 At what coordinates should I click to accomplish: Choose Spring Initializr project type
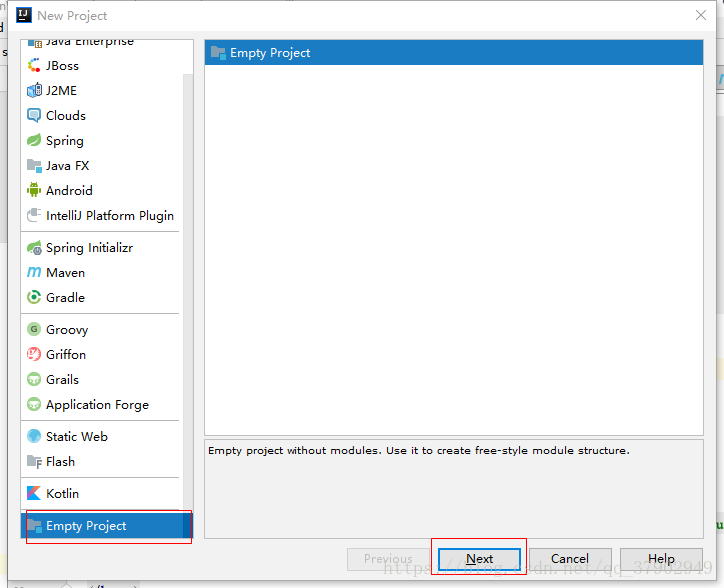(x=102, y=248)
